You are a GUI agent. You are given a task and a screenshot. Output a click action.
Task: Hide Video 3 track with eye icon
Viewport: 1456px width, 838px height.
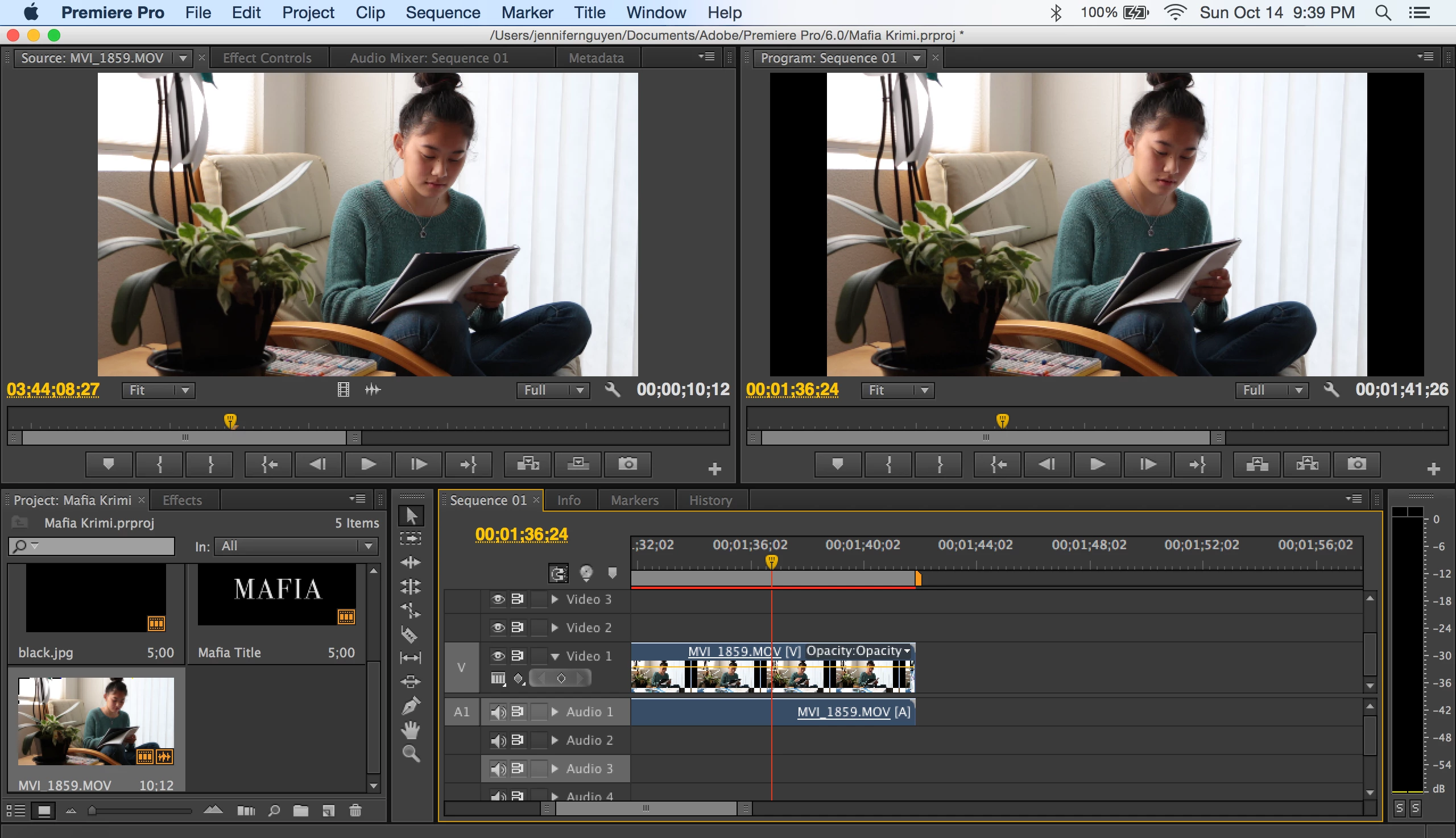[x=498, y=599]
